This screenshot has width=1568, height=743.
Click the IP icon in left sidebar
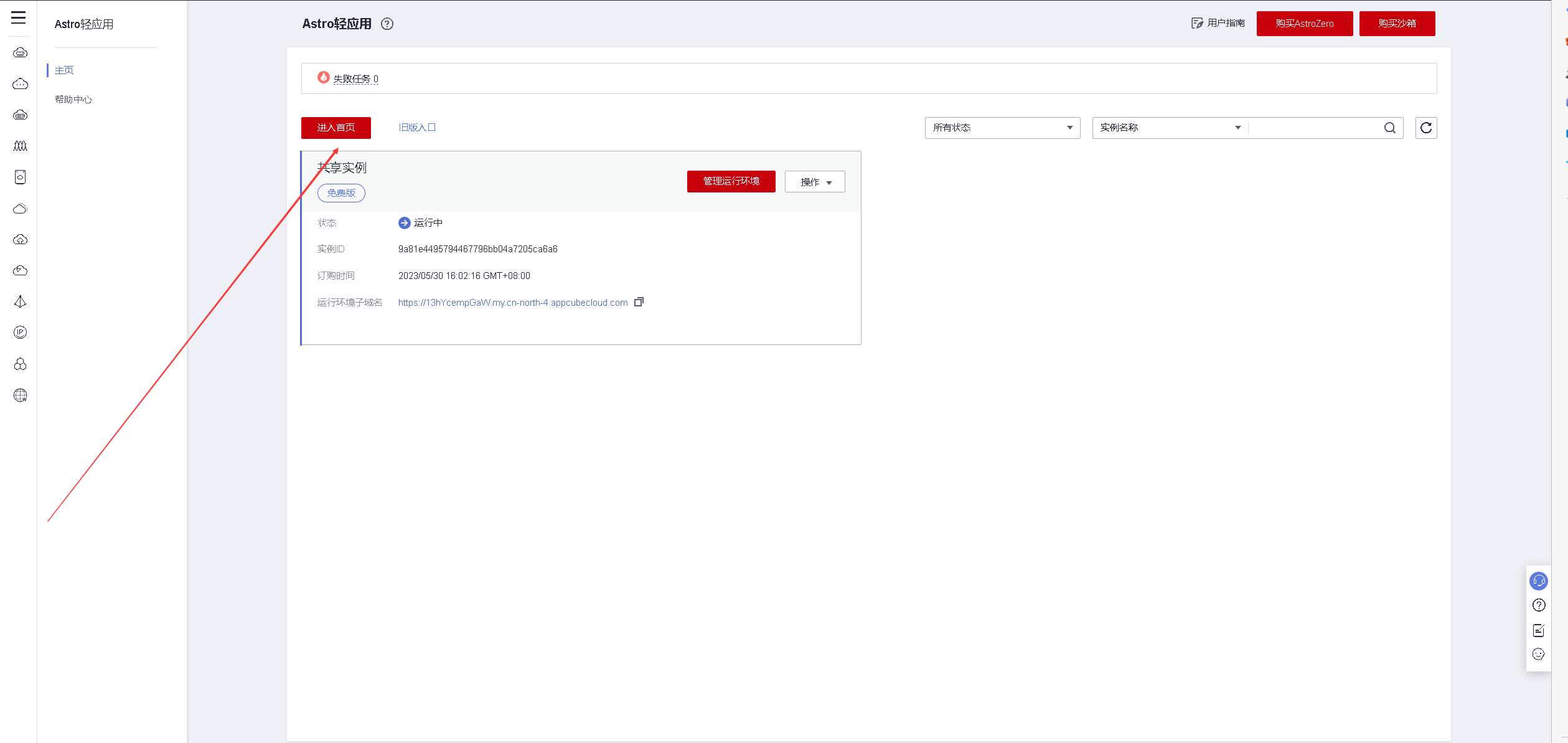pyautogui.click(x=21, y=333)
